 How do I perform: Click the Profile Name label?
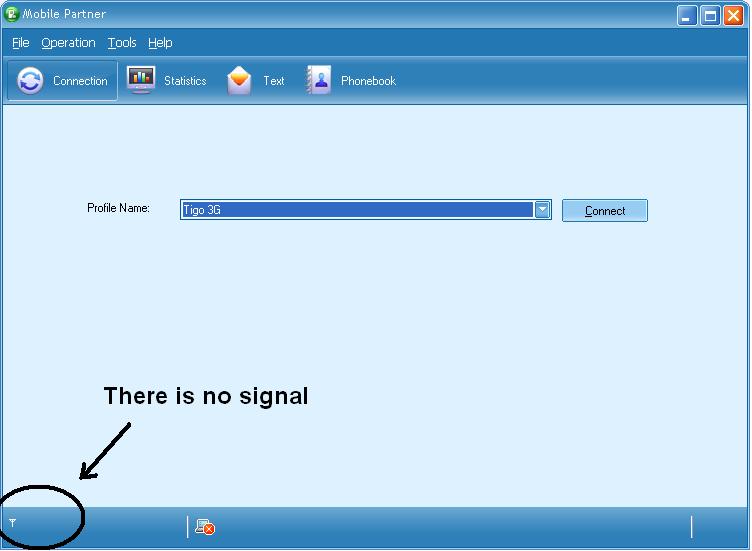tap(118, 208)
